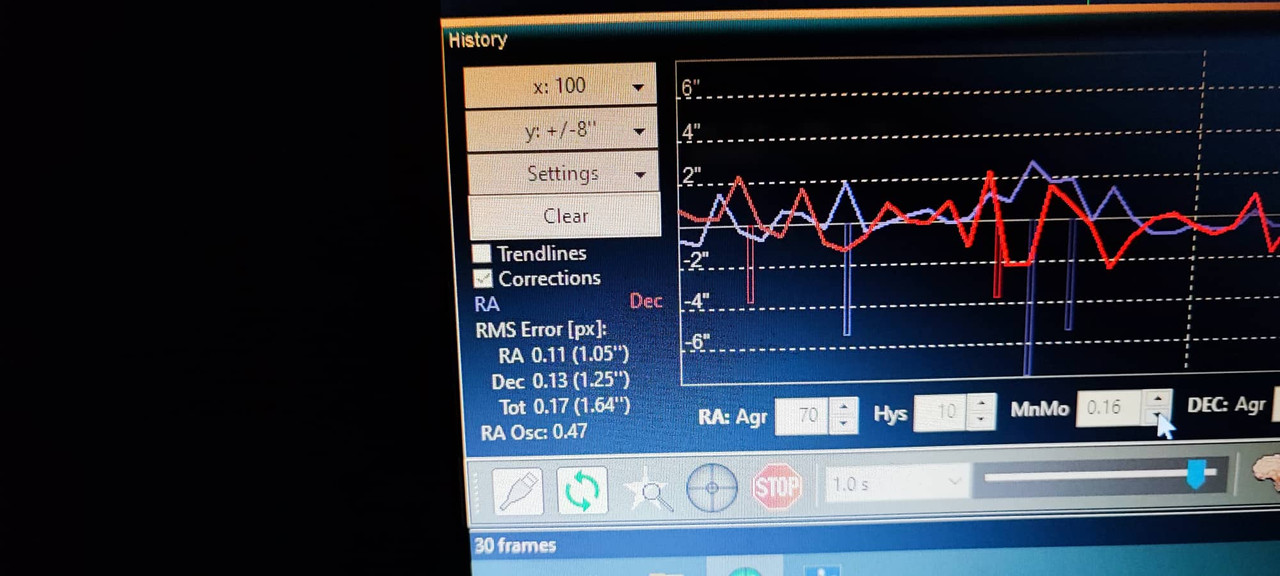The image size is (1280, 576).
Task: Open the y: +/-8" range dropdown
Action: click(560, 130)
